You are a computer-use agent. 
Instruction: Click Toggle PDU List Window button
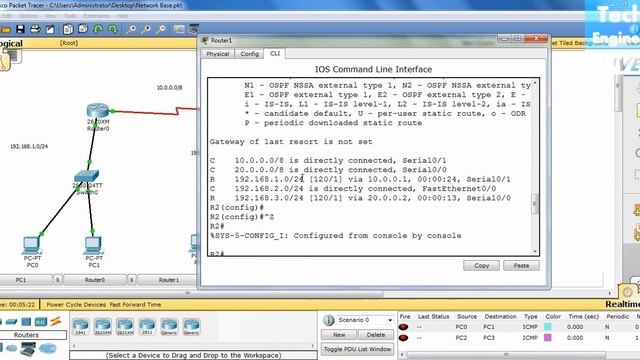tap(357, 349)
